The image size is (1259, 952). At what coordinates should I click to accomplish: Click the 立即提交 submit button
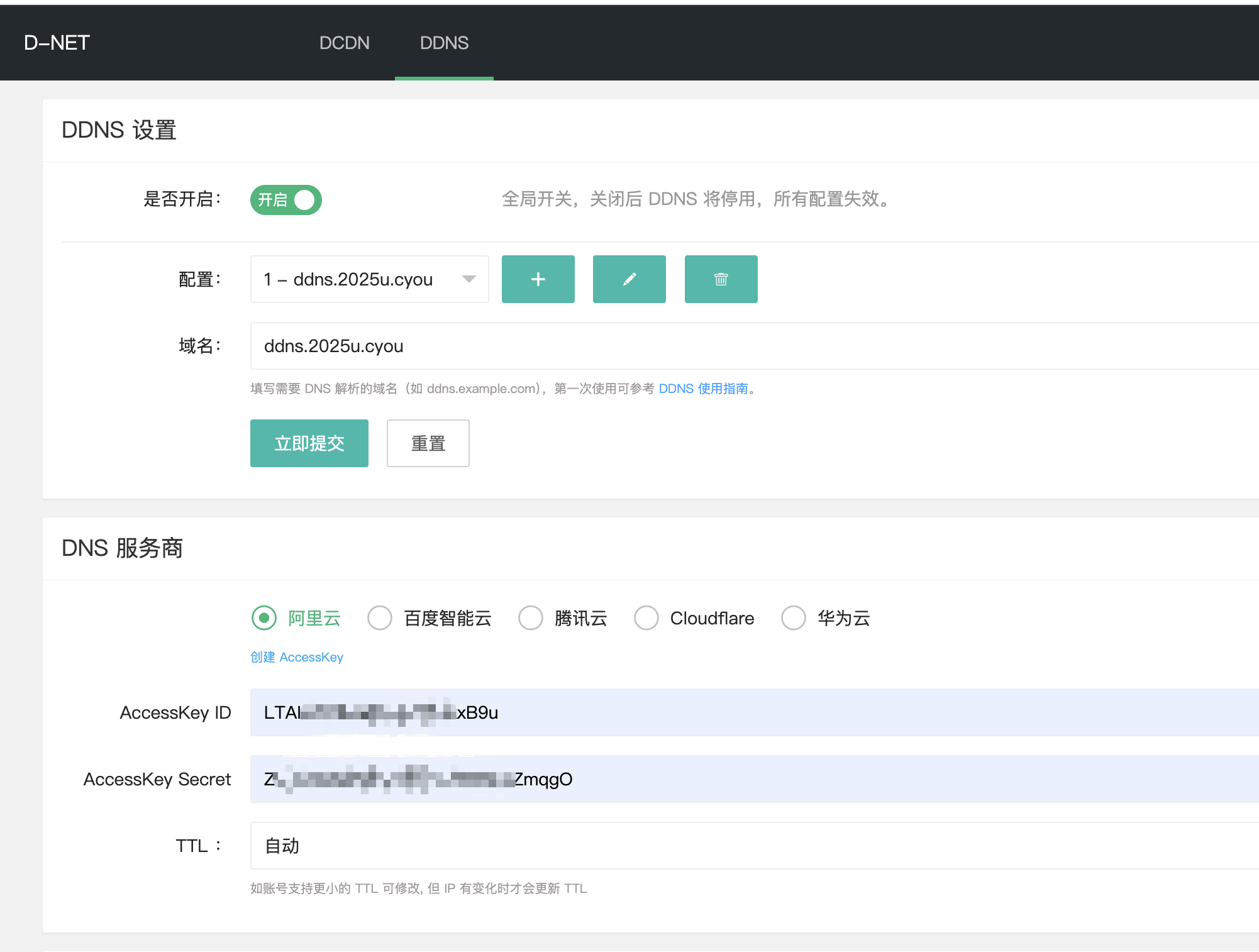(x=309, y=443)
